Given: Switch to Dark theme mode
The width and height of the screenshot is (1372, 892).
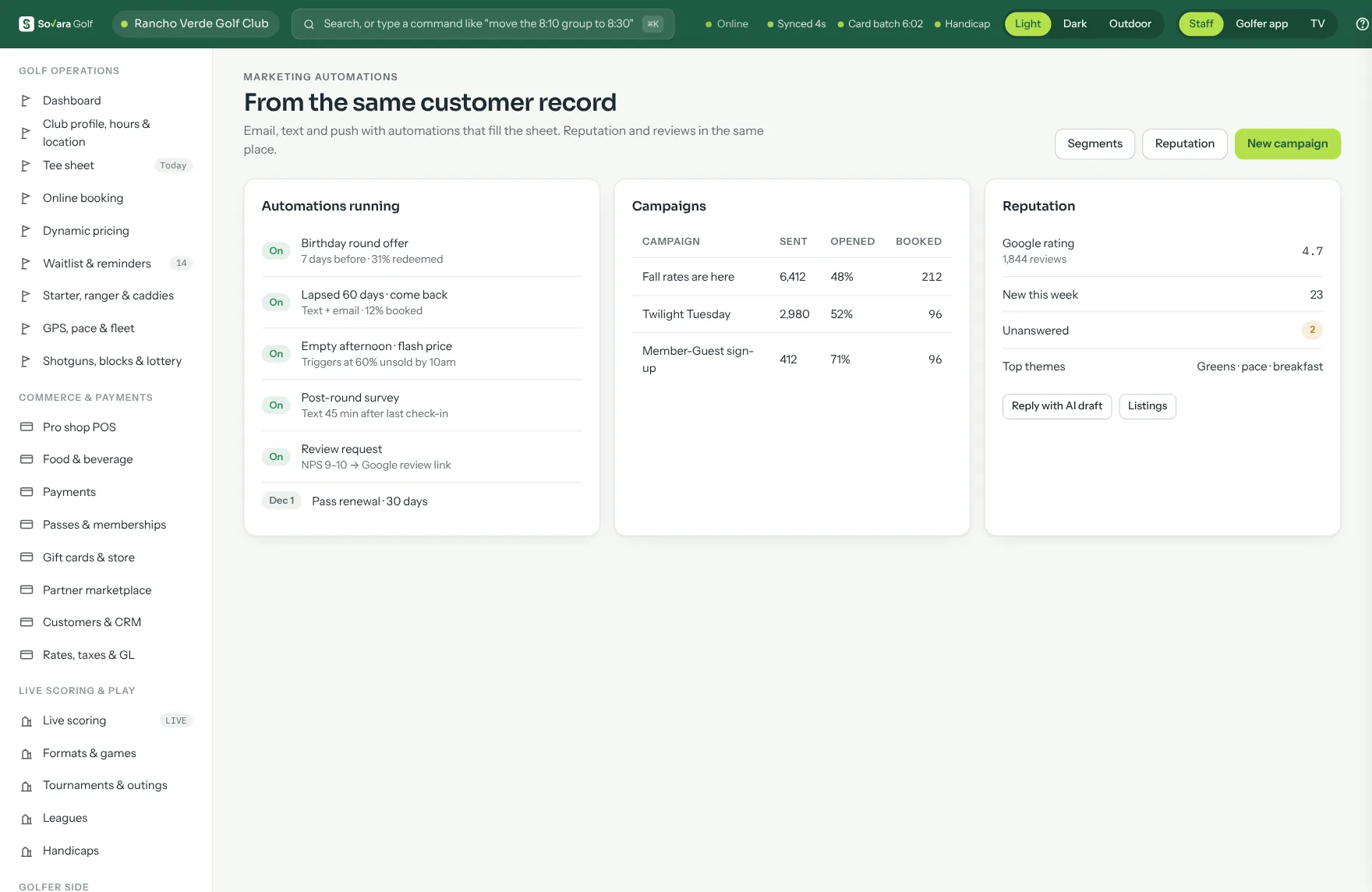Looking at the screenshot, I should tap(1074, 24).
